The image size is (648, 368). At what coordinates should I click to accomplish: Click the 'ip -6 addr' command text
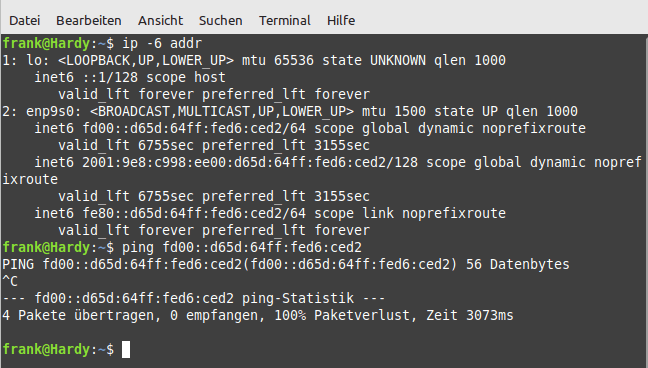[162, 43]
